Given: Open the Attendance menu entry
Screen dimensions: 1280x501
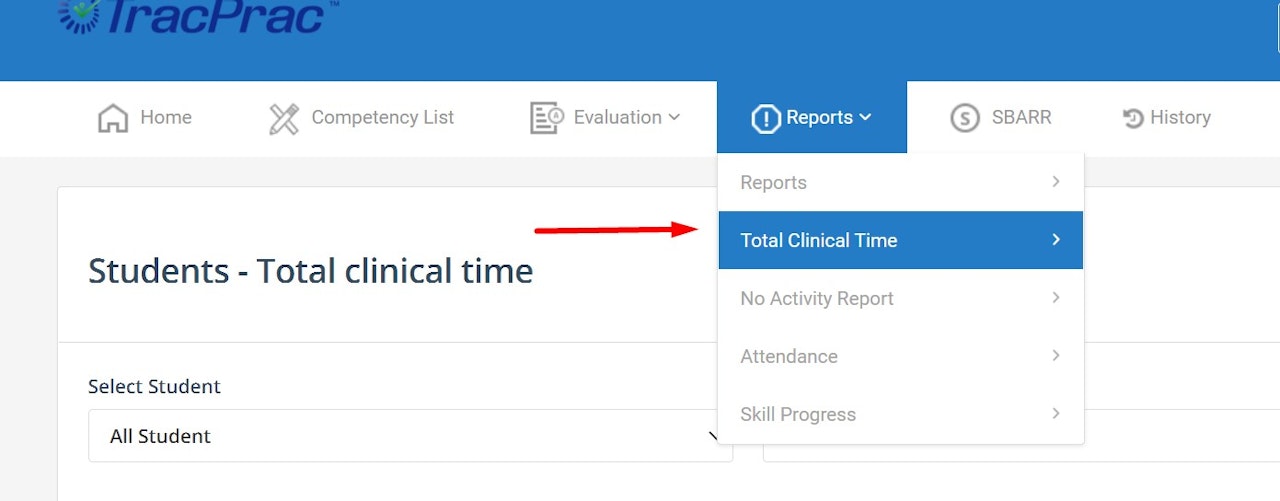Looking at the screenshot, I should tap(789, 356).
